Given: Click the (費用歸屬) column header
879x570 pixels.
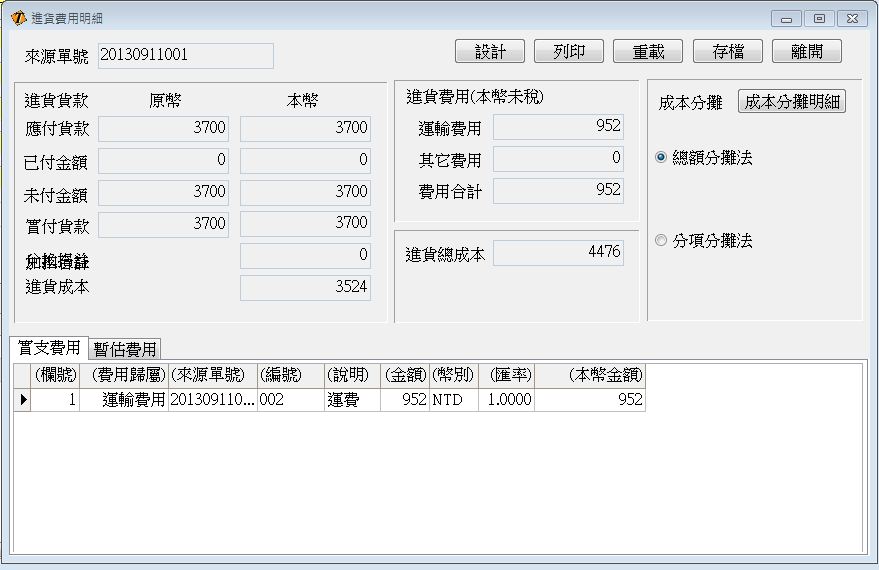Looking at the screenshot, I should [126, 375].
